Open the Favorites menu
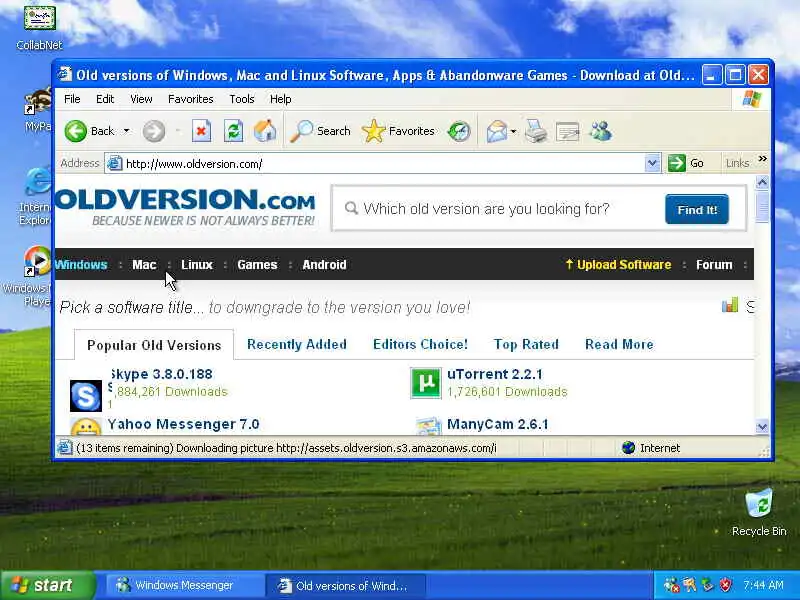This screenshot has height=600, width=800. (190, 99)
